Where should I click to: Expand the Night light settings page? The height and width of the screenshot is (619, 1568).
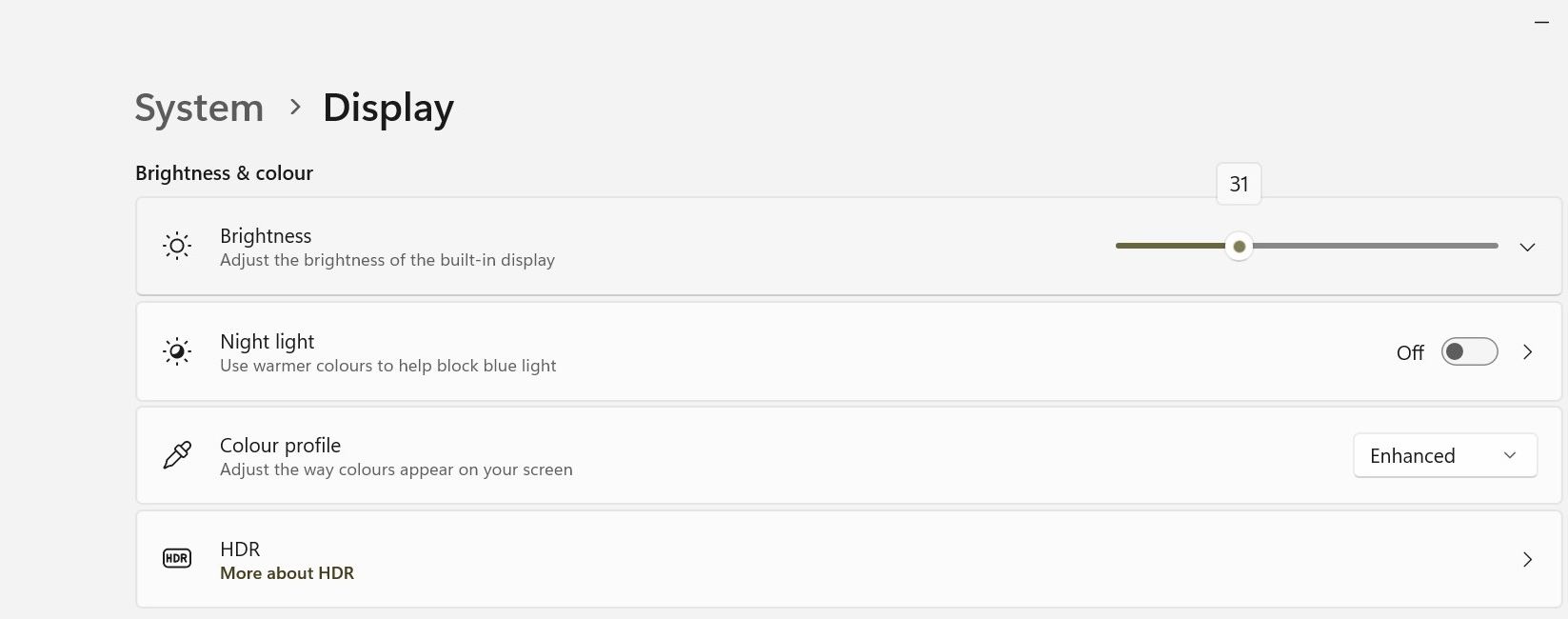1527,351
